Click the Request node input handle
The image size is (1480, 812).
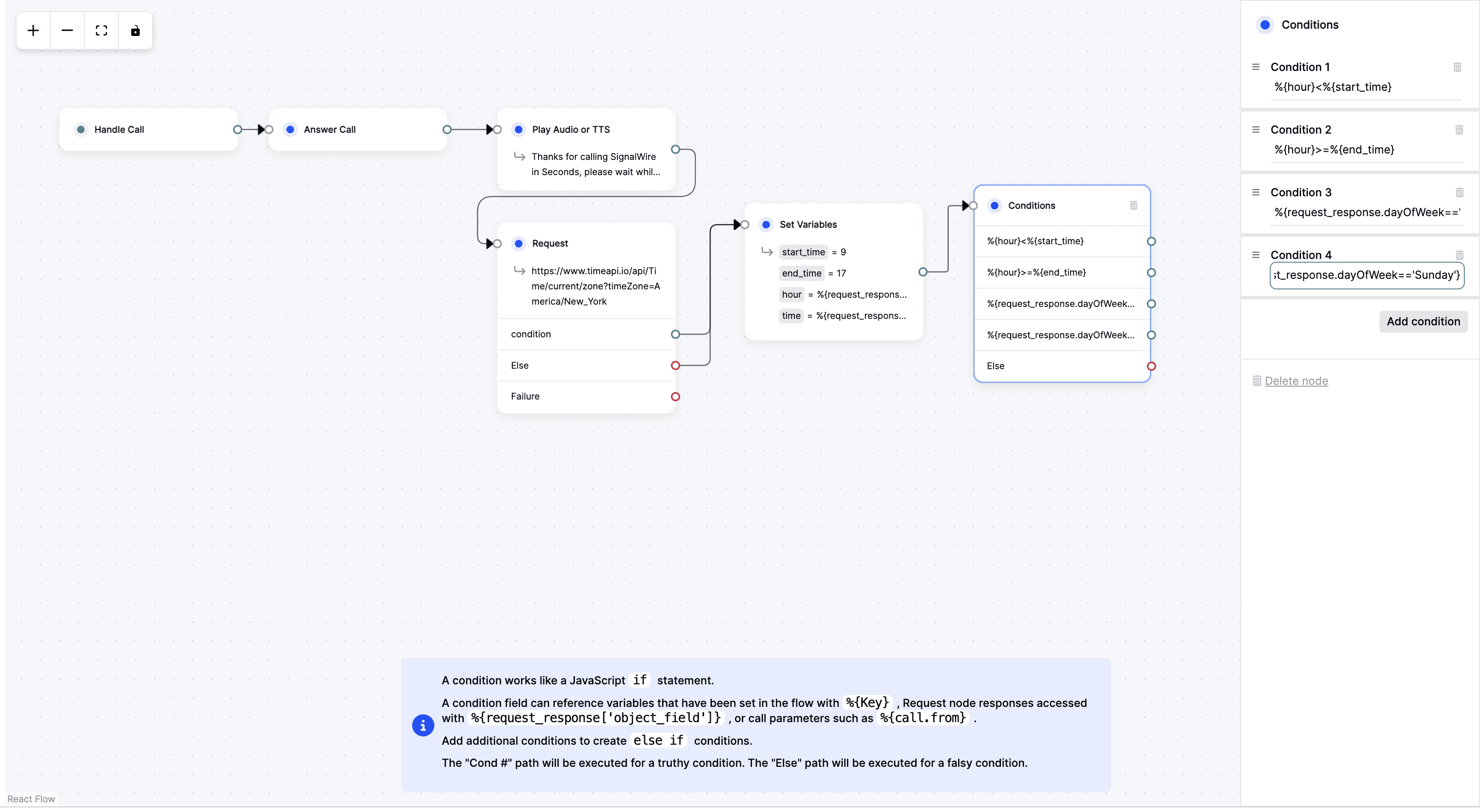click(x=497, y=244)
